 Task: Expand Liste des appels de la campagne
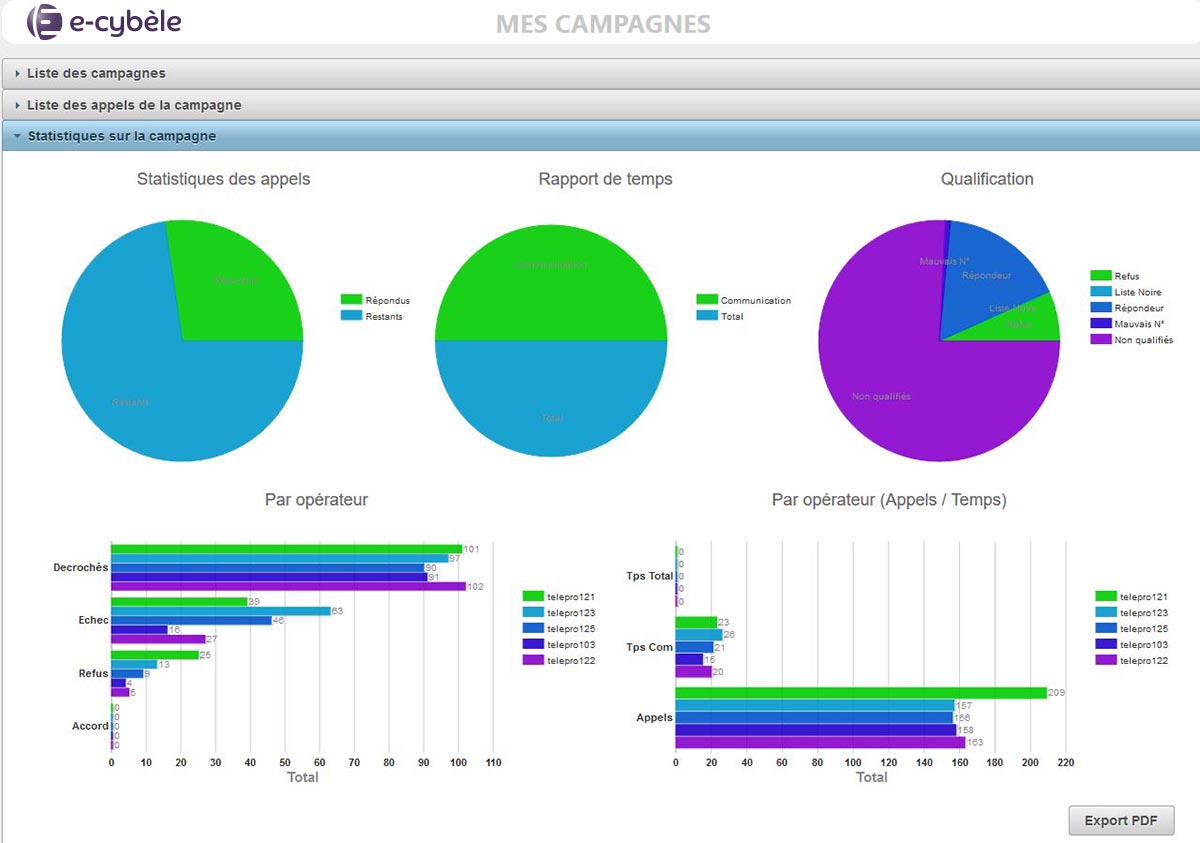600,105
